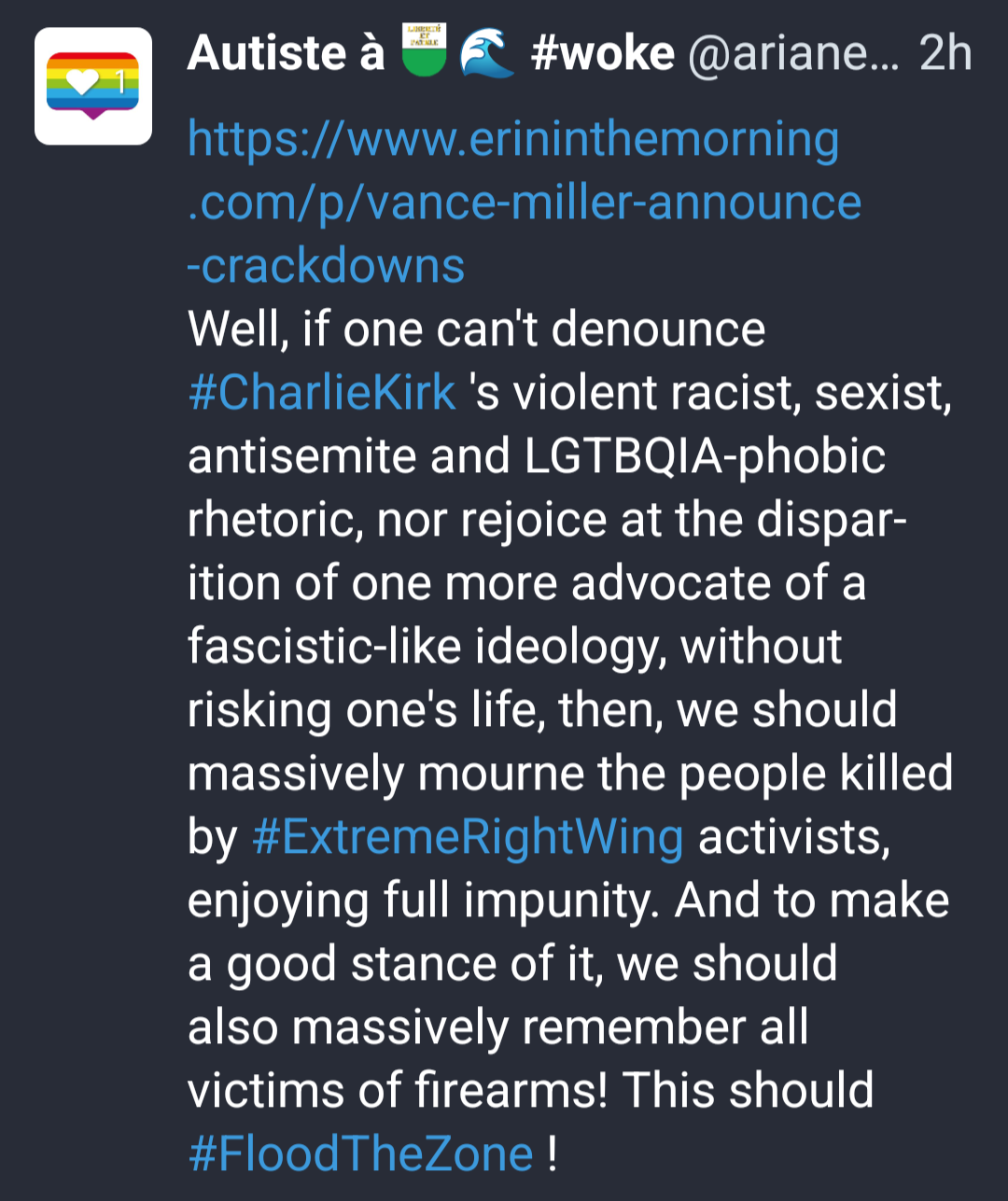The height and width of the screenshot is (1201, 1008).
Task: Select the #woke text in display name
Action: pyautogui.click(x=602, y=53)
